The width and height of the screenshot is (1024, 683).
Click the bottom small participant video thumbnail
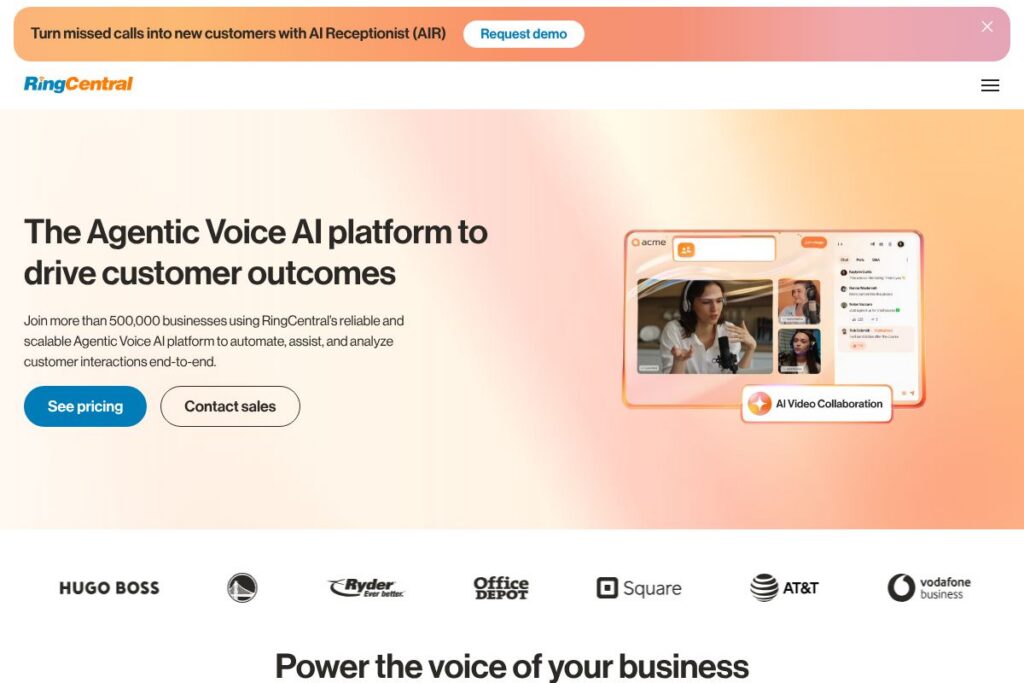click(799, 351)
